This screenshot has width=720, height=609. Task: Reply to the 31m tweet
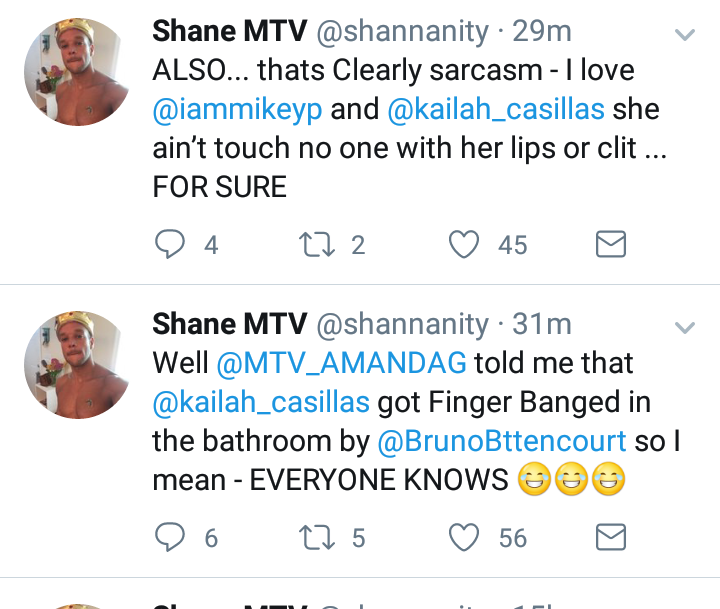170,537
